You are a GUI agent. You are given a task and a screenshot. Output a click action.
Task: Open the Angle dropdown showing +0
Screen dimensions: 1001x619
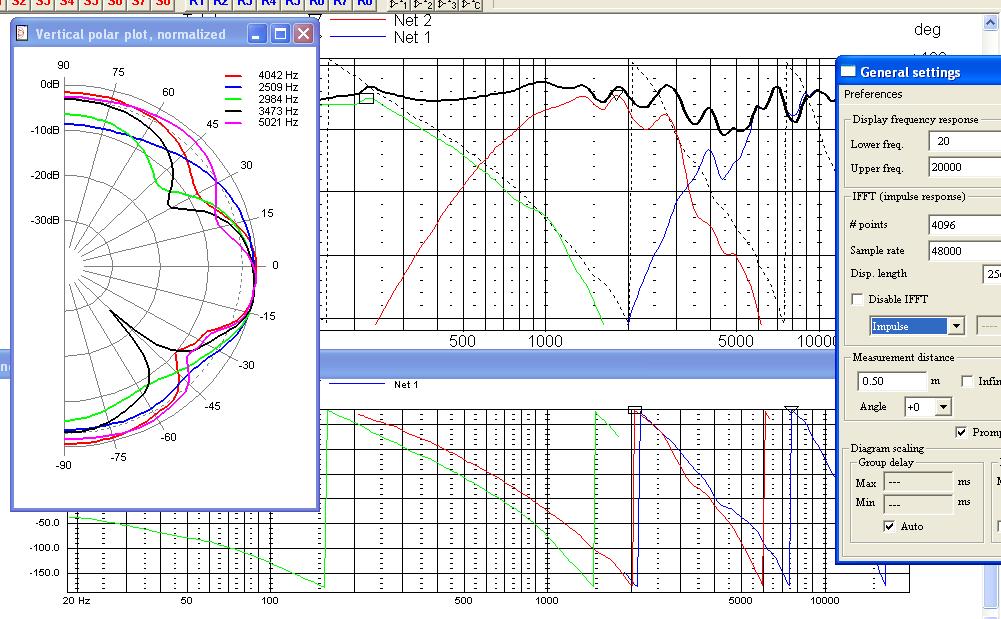944,406
